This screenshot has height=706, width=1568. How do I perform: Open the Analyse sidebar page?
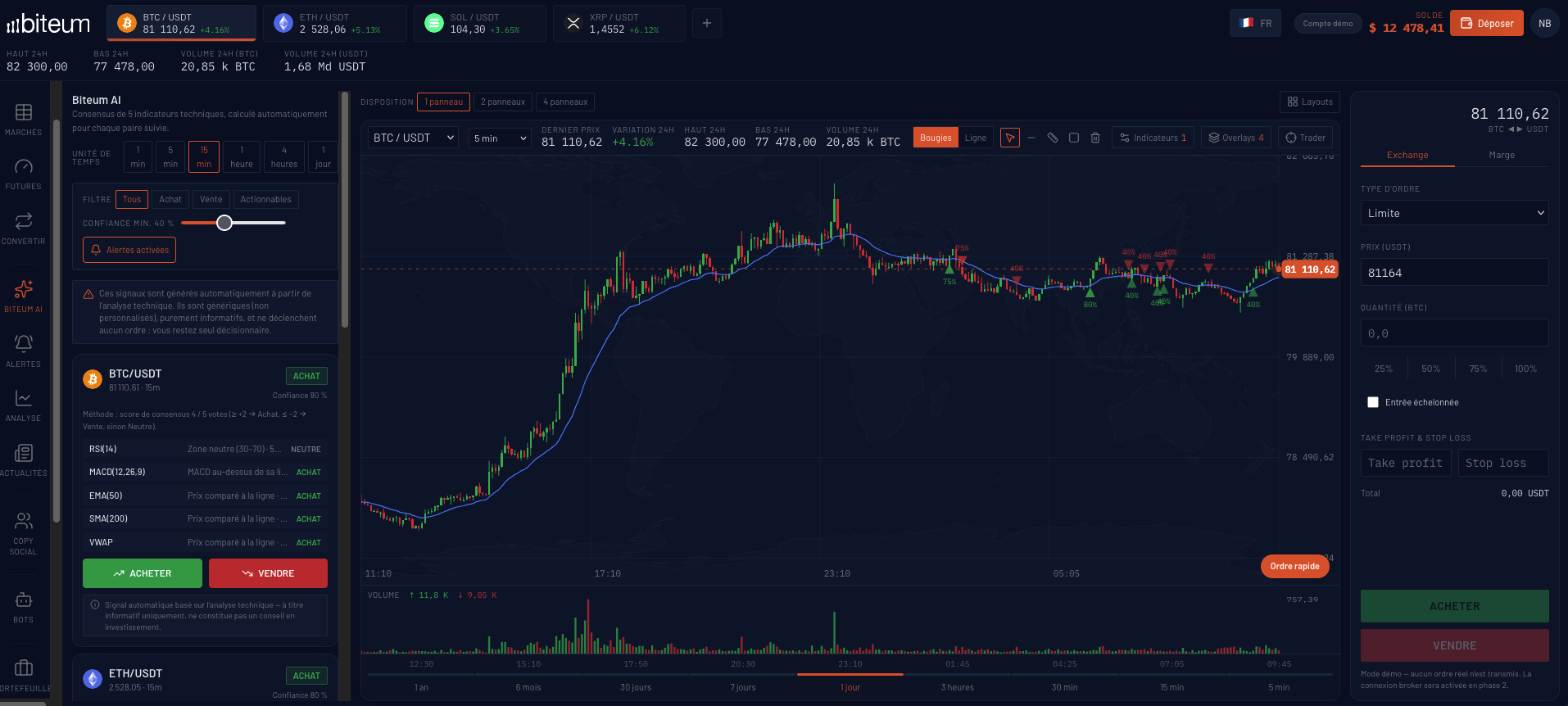(x=24, y=405)
